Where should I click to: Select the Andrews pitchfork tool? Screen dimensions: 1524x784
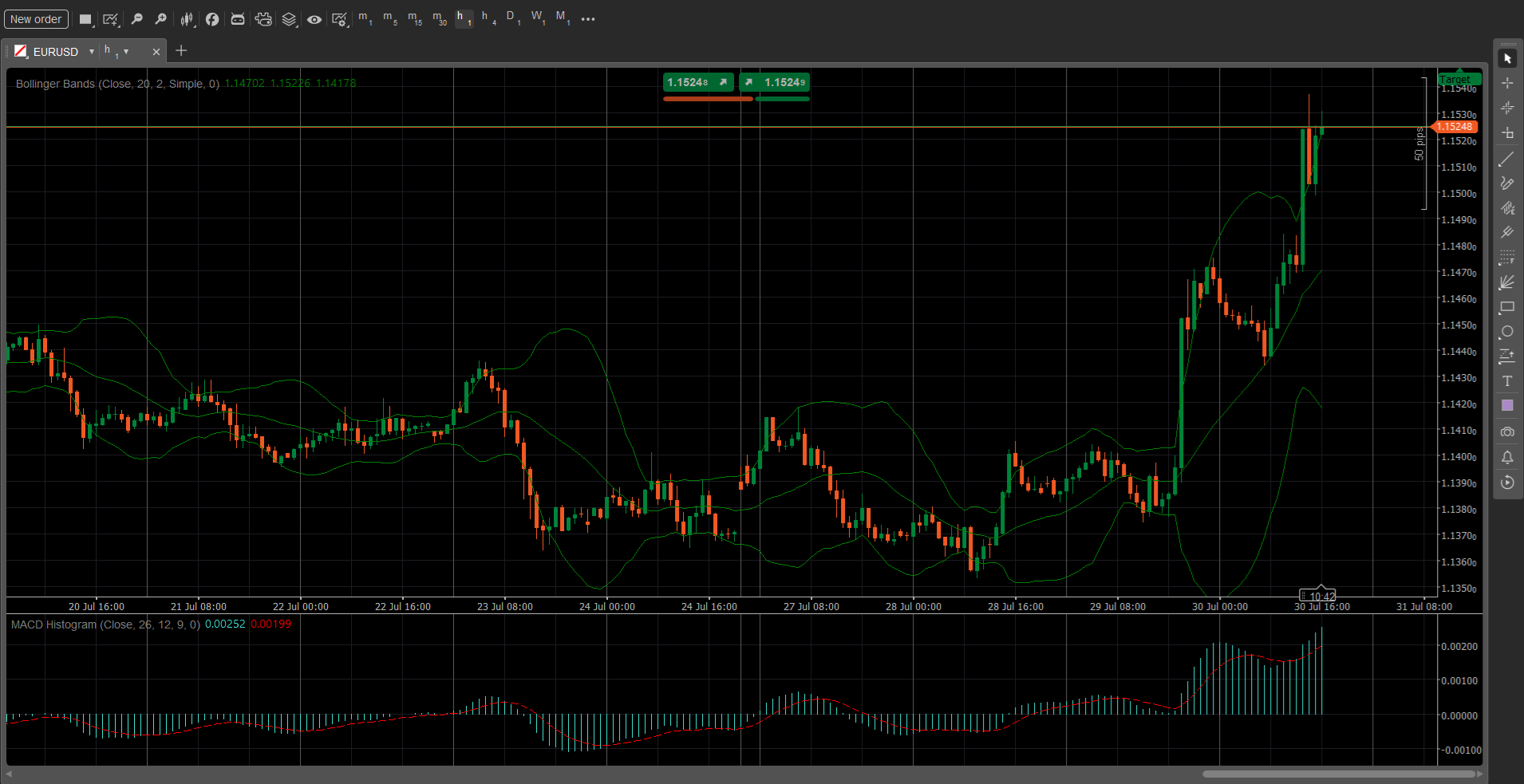pyautogui.click(x=1507, y=233)
